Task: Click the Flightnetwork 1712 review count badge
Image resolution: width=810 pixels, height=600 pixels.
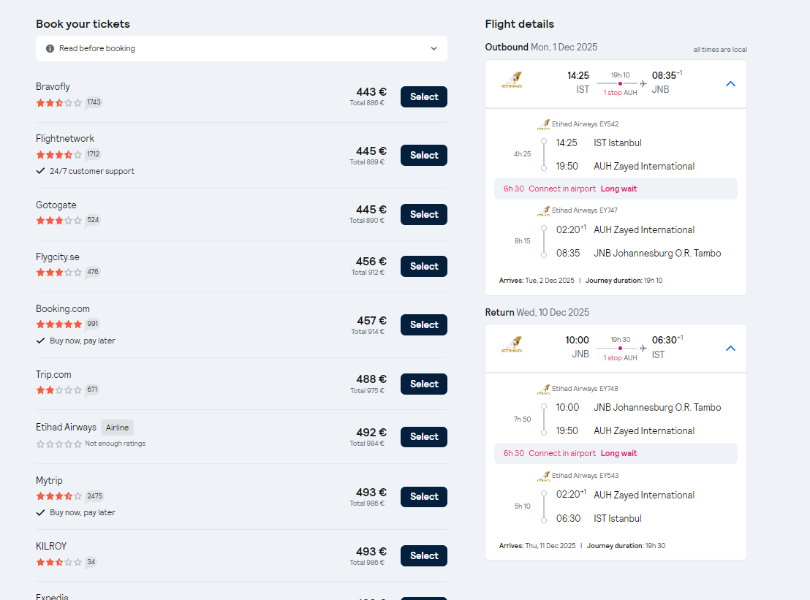Action: (x=93, y=154)
